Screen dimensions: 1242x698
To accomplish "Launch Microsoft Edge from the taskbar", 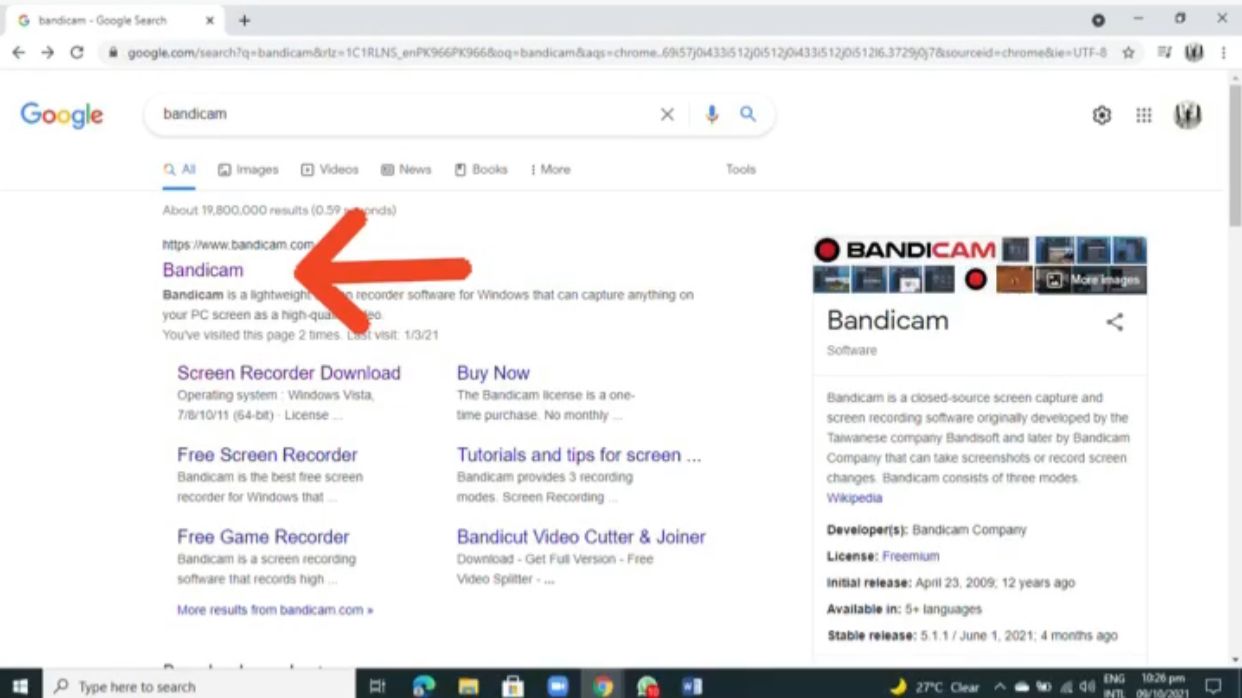I will click(423, 686).
